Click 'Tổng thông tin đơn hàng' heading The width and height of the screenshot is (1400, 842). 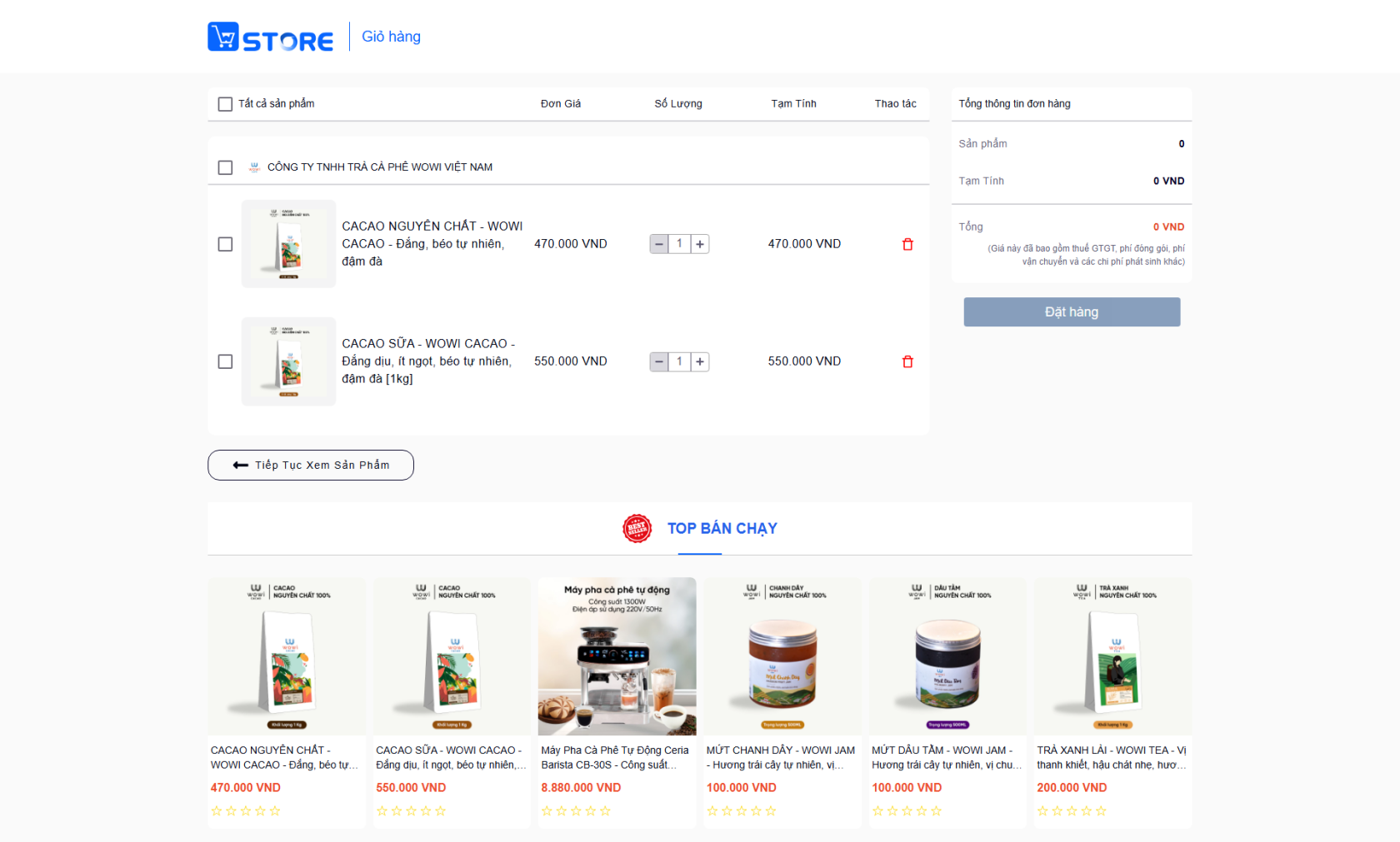(1014, 103)
